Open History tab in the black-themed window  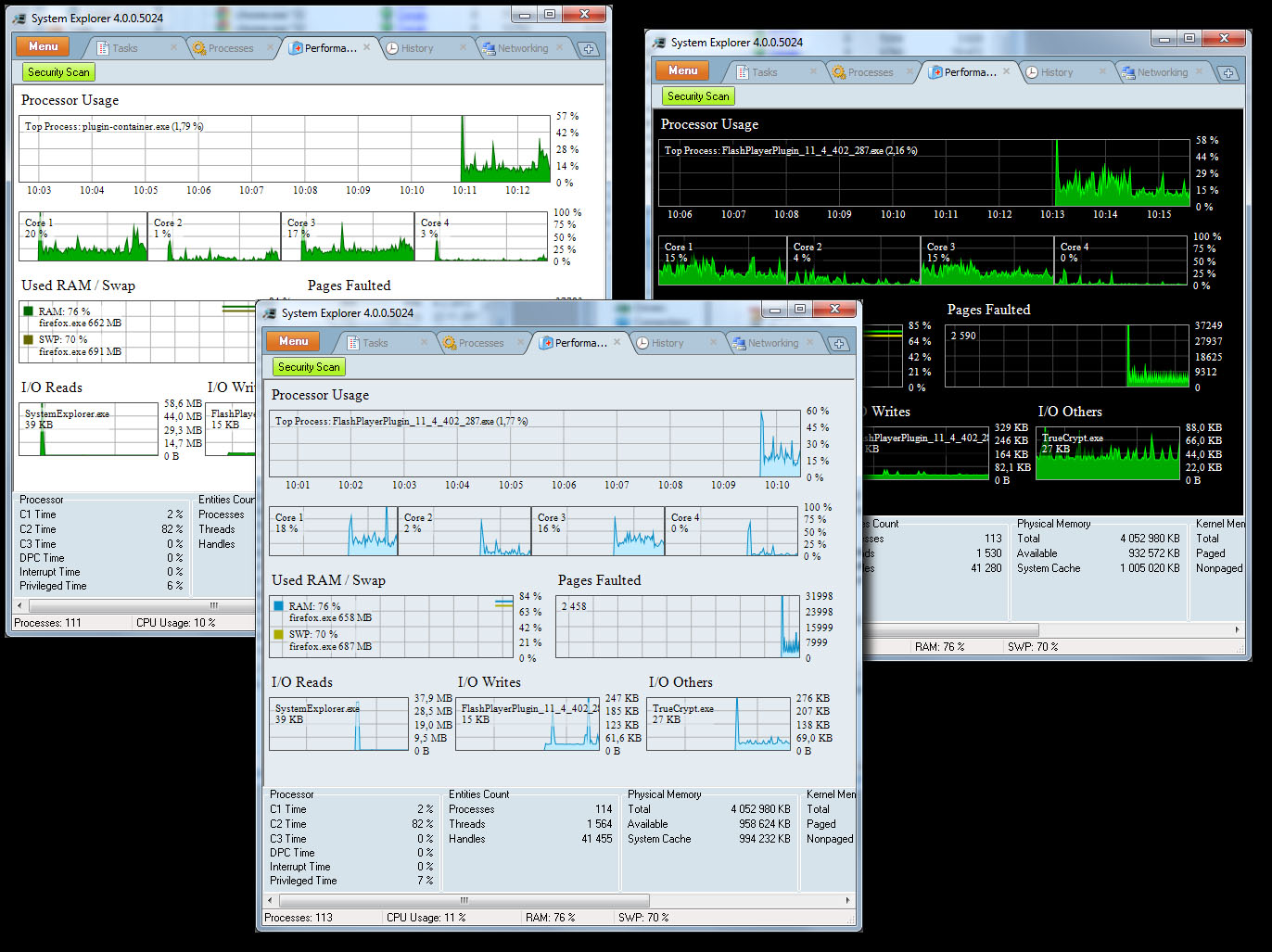tap(1056, 72)
